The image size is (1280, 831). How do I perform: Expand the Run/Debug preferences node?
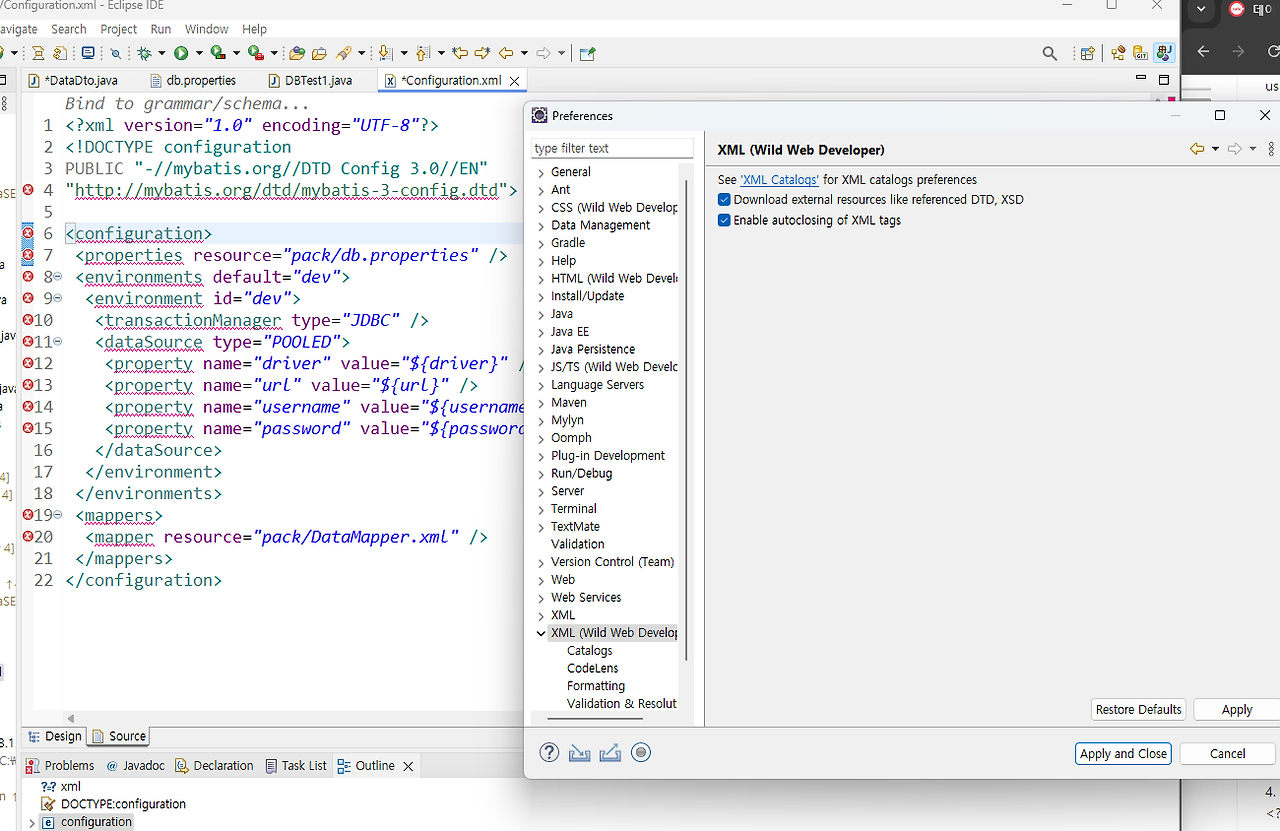click(x=541, y=474)
